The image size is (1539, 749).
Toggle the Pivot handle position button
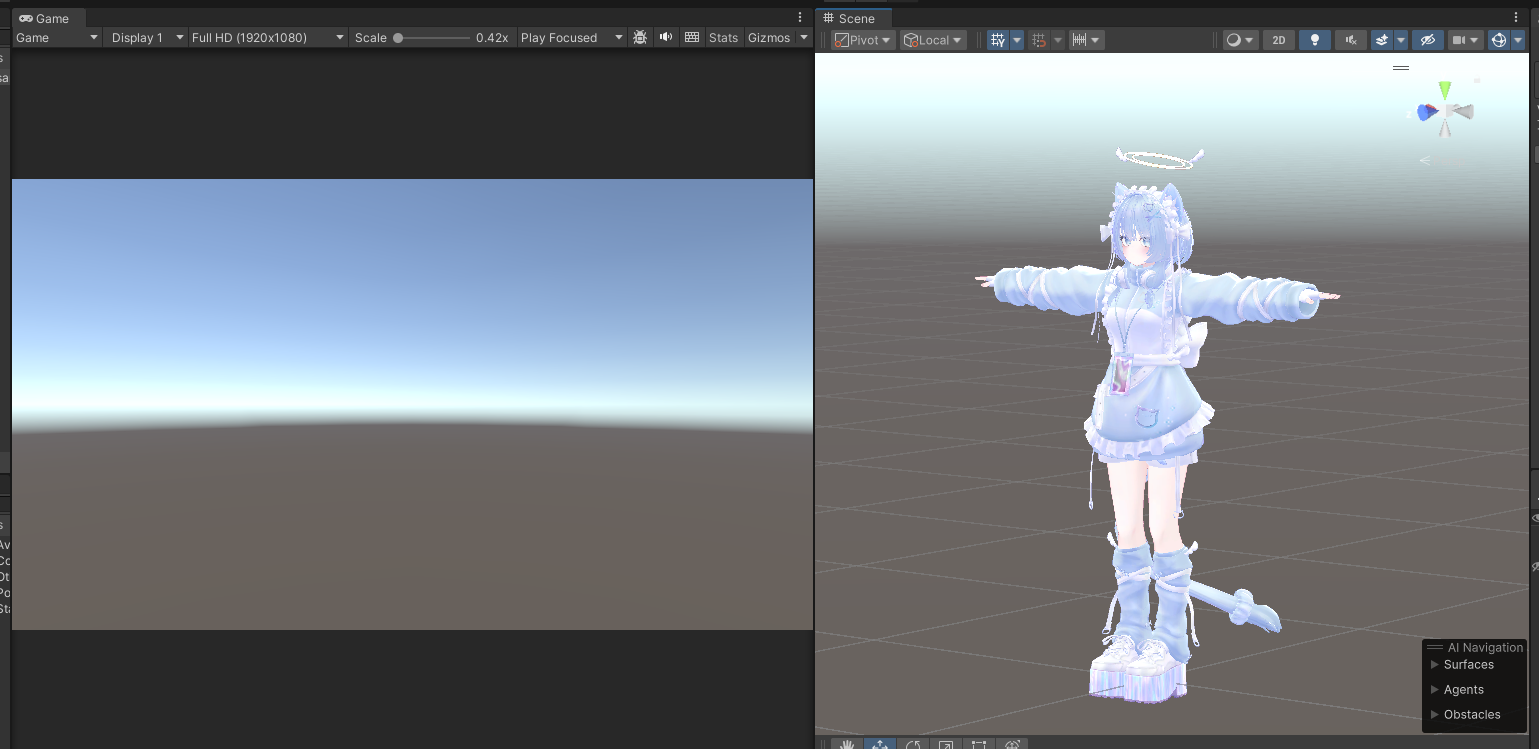click(863, 40)
